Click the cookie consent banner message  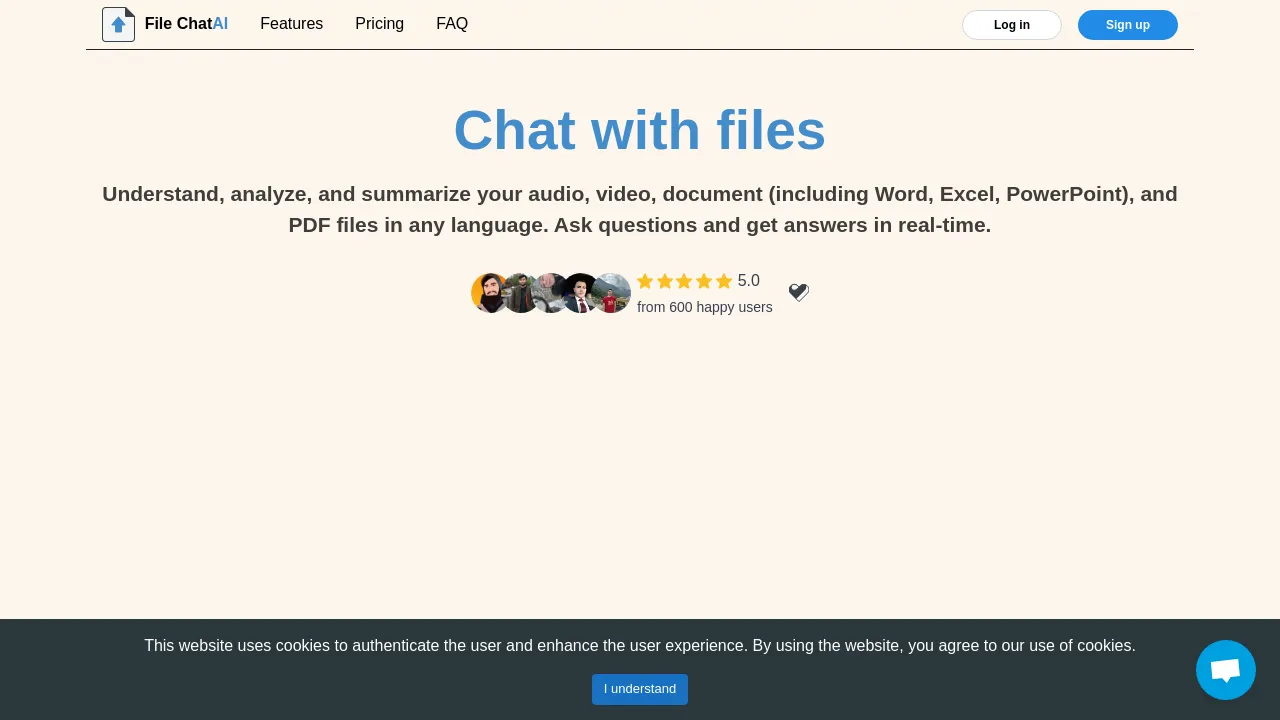[640, 646]
